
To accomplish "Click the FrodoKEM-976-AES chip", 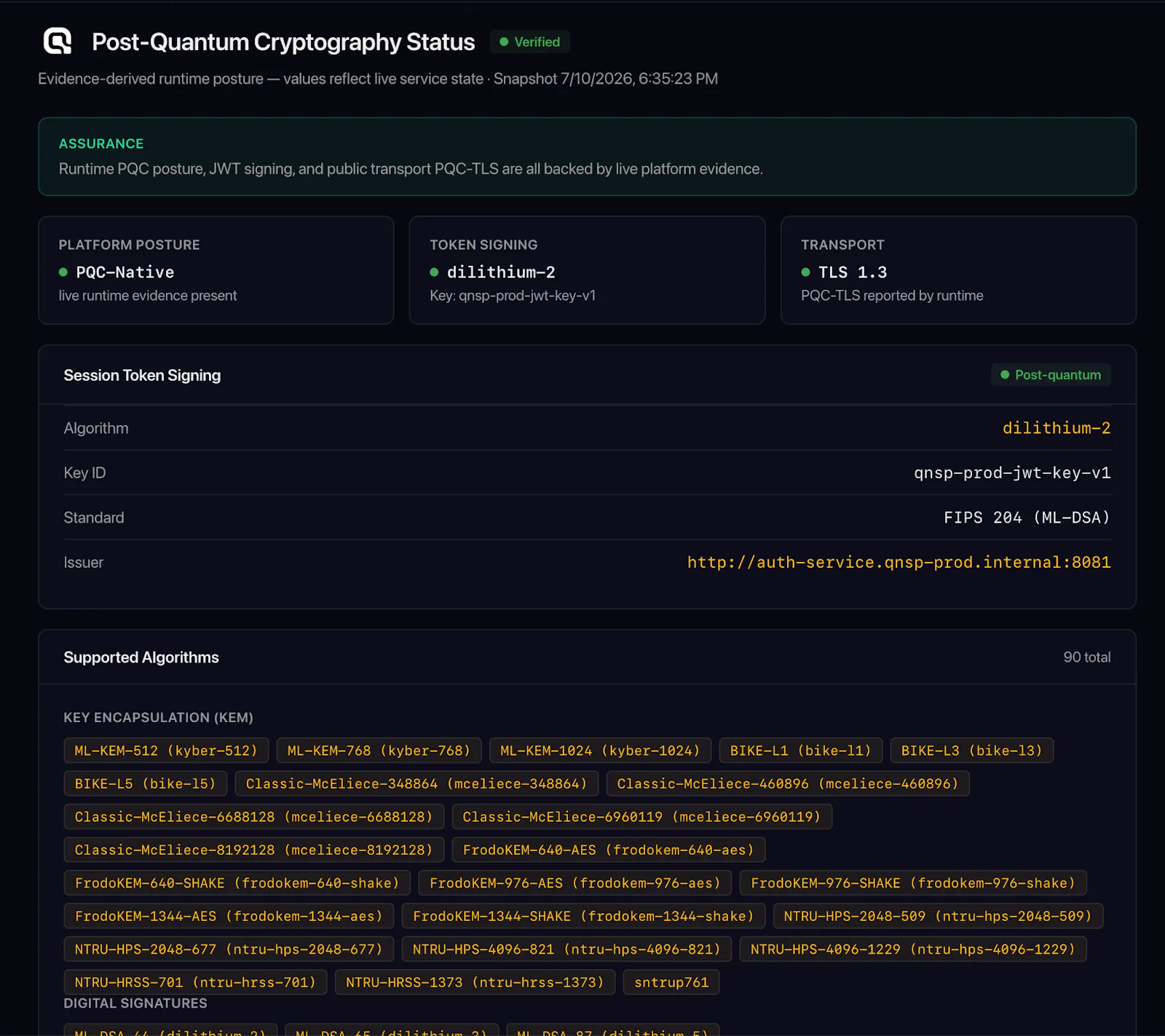I will tap(575, 883).
